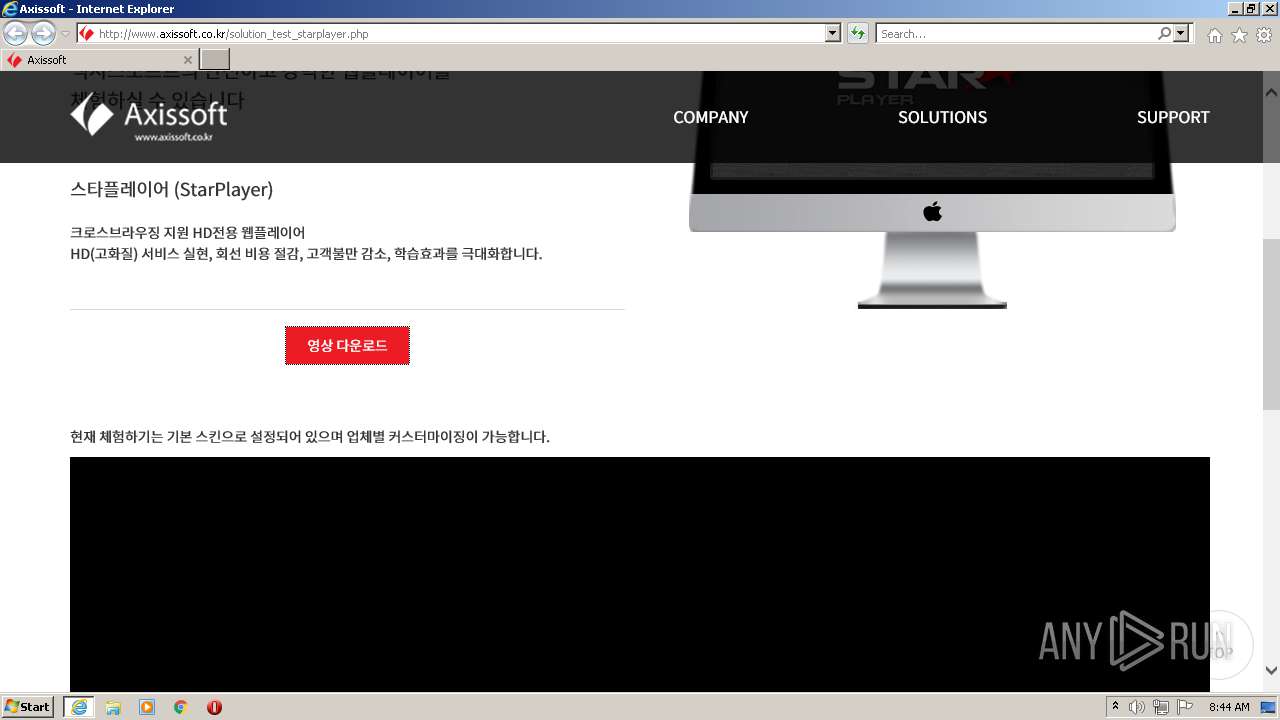Open the recent pages dropdown beside Forward
This screenshot has width=1280, height=720.
(65, 34)
